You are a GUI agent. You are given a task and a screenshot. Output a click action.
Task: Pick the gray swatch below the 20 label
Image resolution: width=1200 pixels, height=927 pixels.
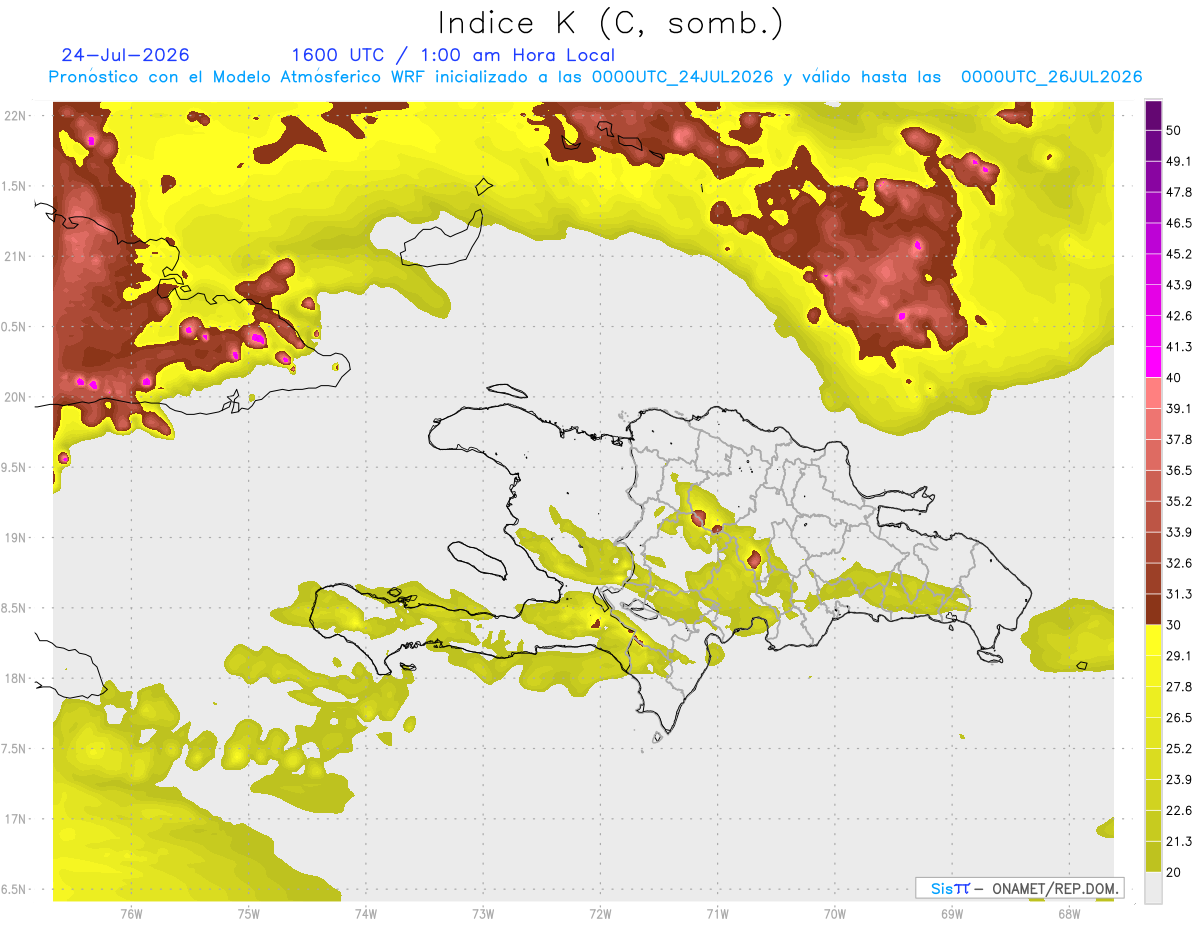click(1153, 887)
